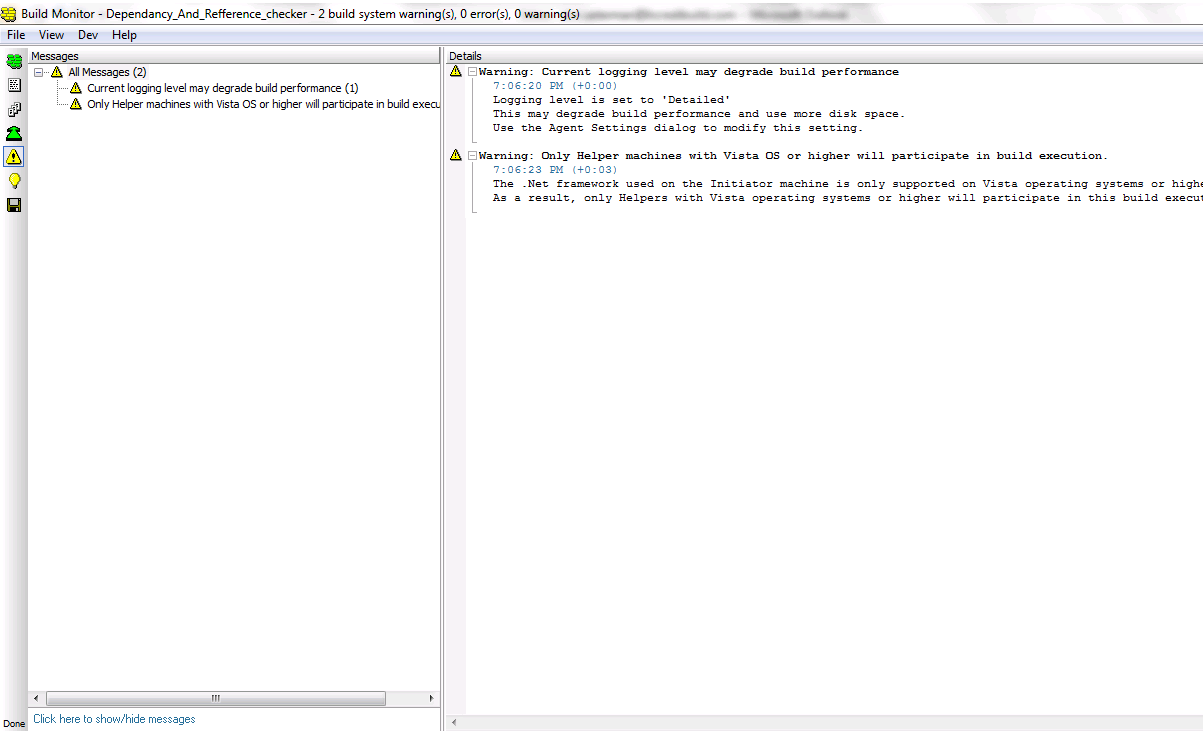Viewport: 1203px width, 731px height.
Task: Open the Help menu
Action: coord(124,35)
